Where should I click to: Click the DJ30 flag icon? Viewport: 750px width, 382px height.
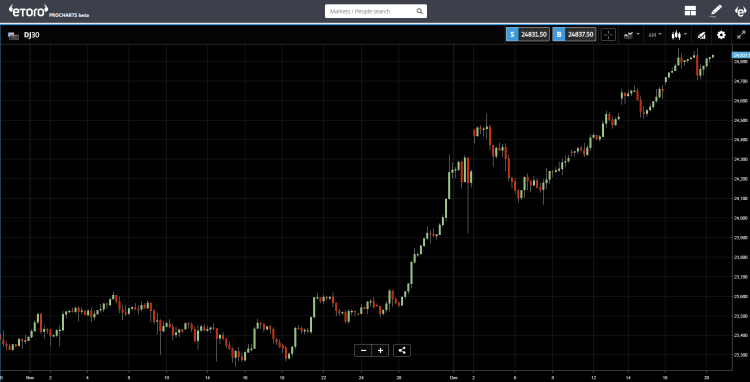pos(13,35)
